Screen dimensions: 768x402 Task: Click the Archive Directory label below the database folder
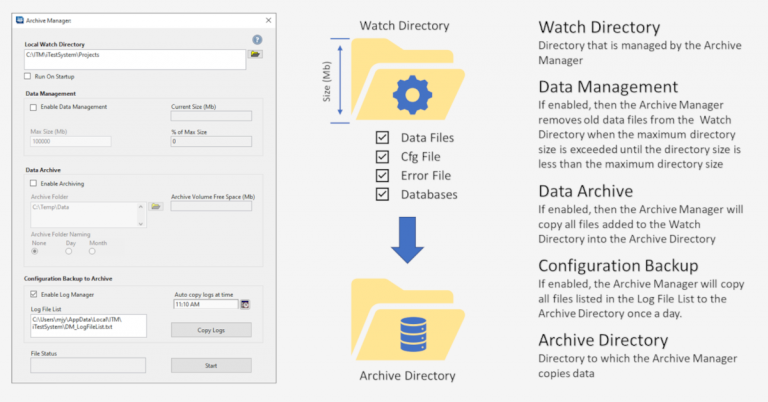click(x=408, y=376)
